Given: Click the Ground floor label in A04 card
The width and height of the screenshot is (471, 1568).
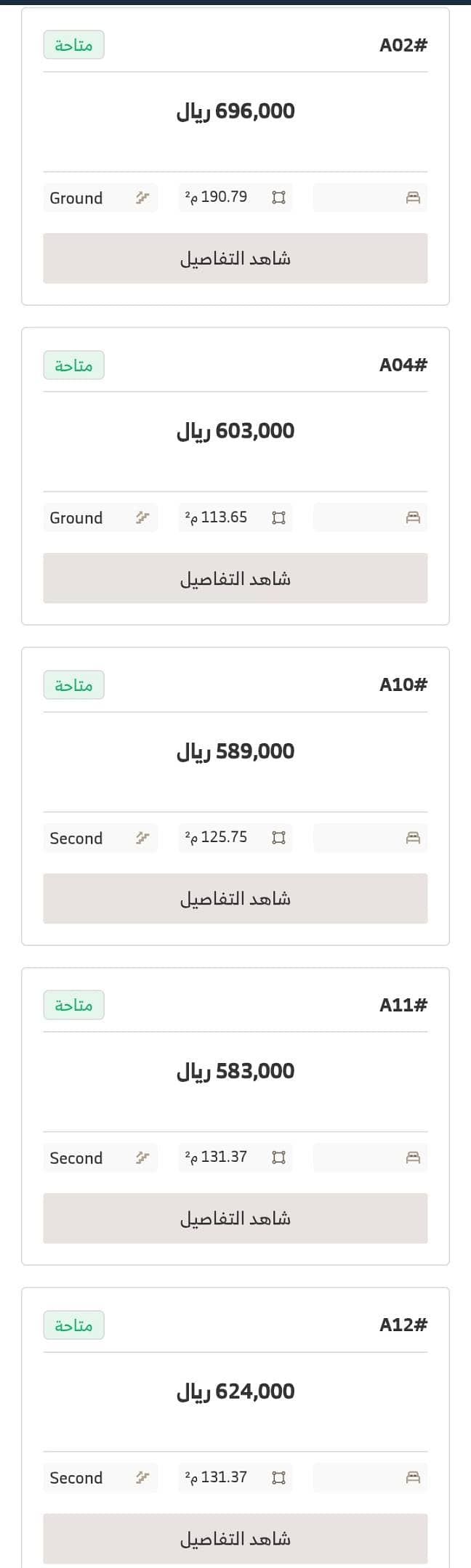Looking at the screenshot, I should (x=76, y=518).
